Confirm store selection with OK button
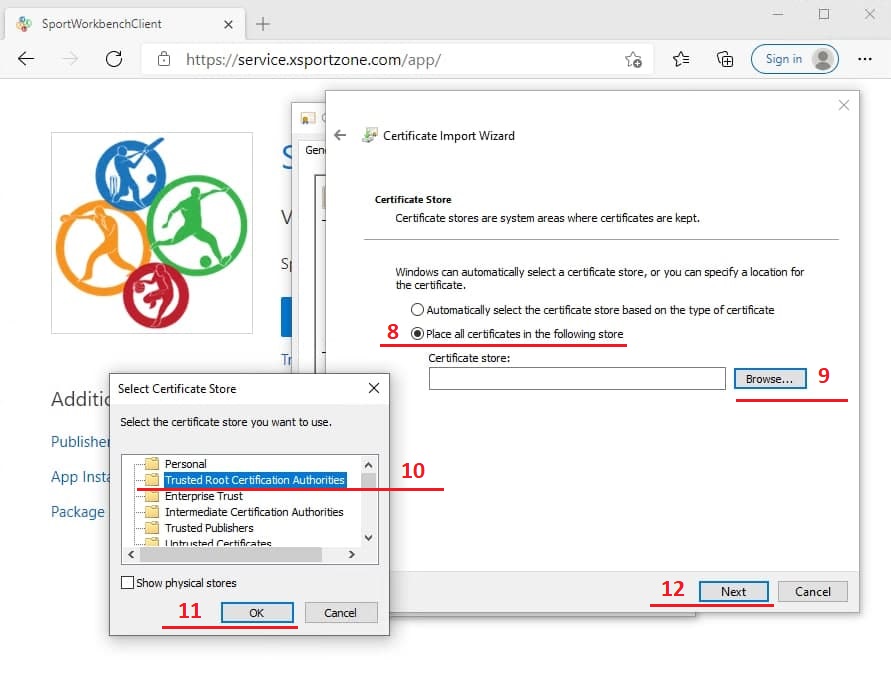Viewport: 891px width, 687px height. coord(257,613)
